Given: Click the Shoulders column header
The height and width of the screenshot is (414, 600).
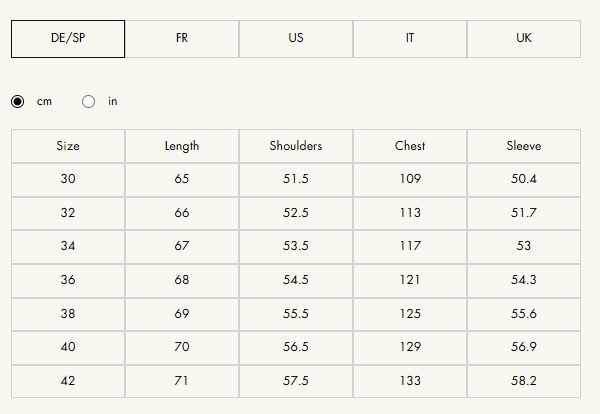Looking at the screenshot, I should click(x=296, y=146).
